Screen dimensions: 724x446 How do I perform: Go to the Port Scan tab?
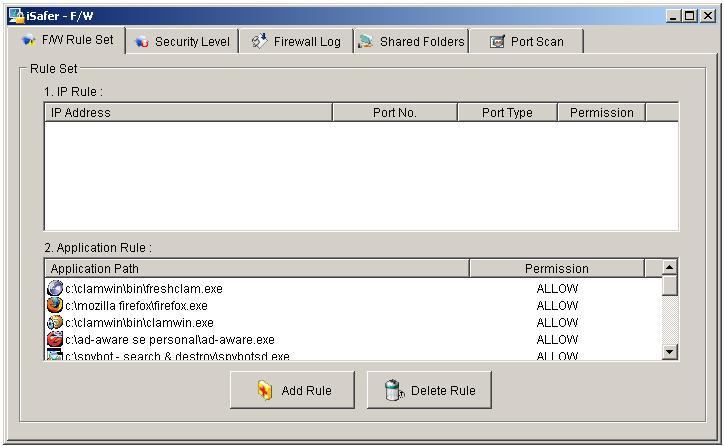[526, 42]
